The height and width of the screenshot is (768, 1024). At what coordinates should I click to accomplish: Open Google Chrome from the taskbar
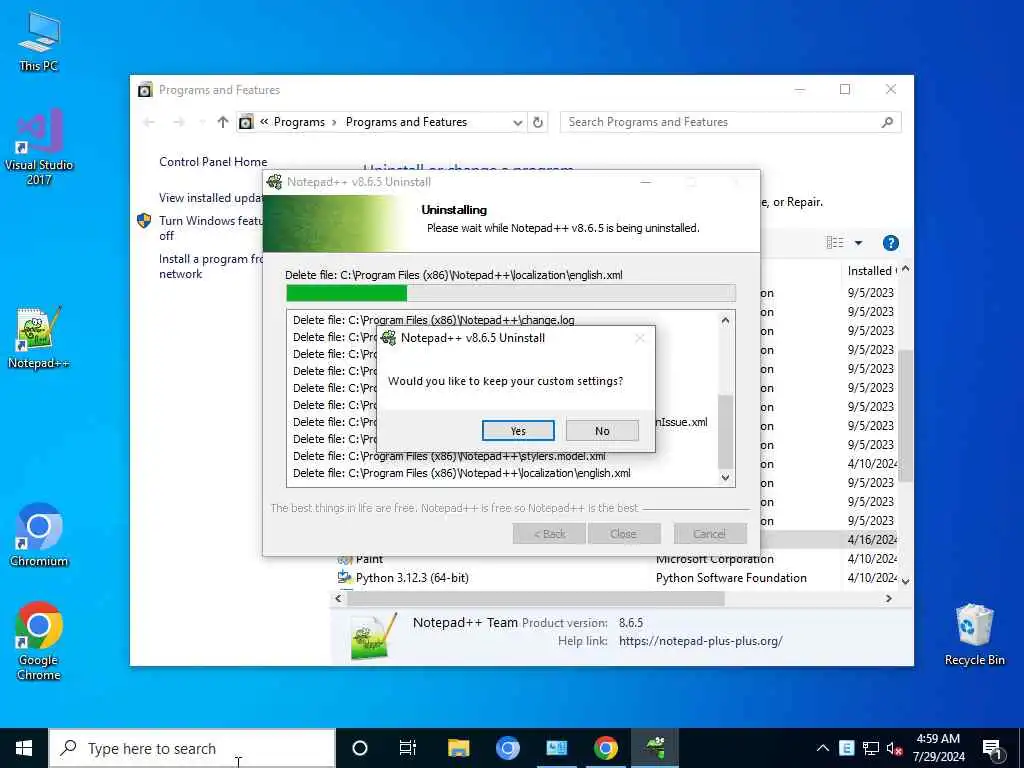[x=605, y=748]
